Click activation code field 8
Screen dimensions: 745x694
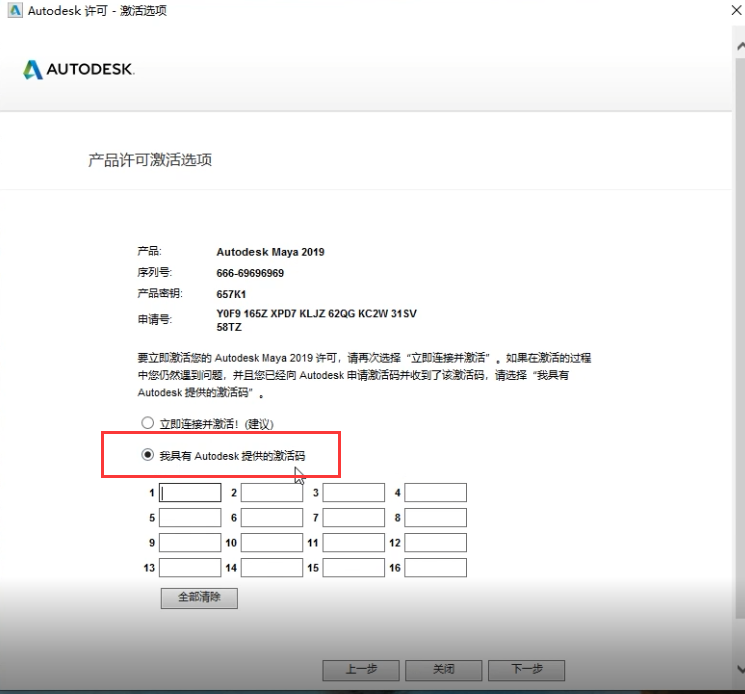(x=436, y=518)
